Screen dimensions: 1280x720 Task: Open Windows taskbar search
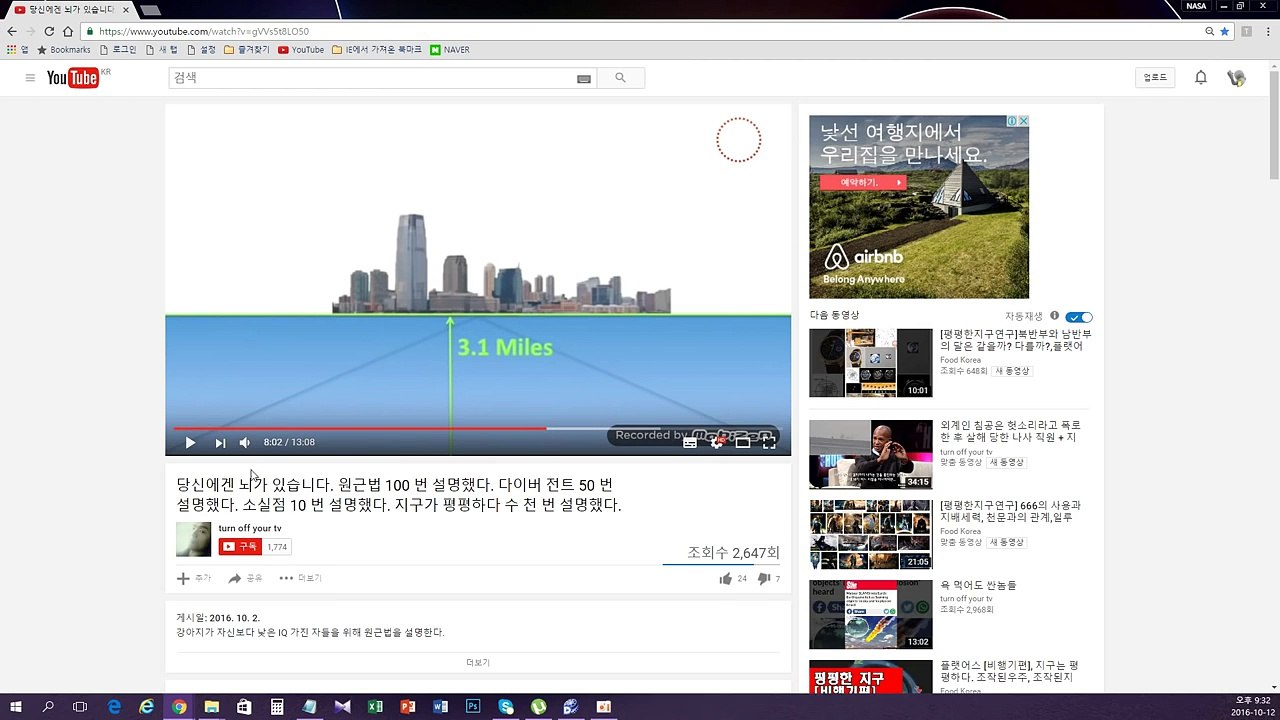coord(48,706)
